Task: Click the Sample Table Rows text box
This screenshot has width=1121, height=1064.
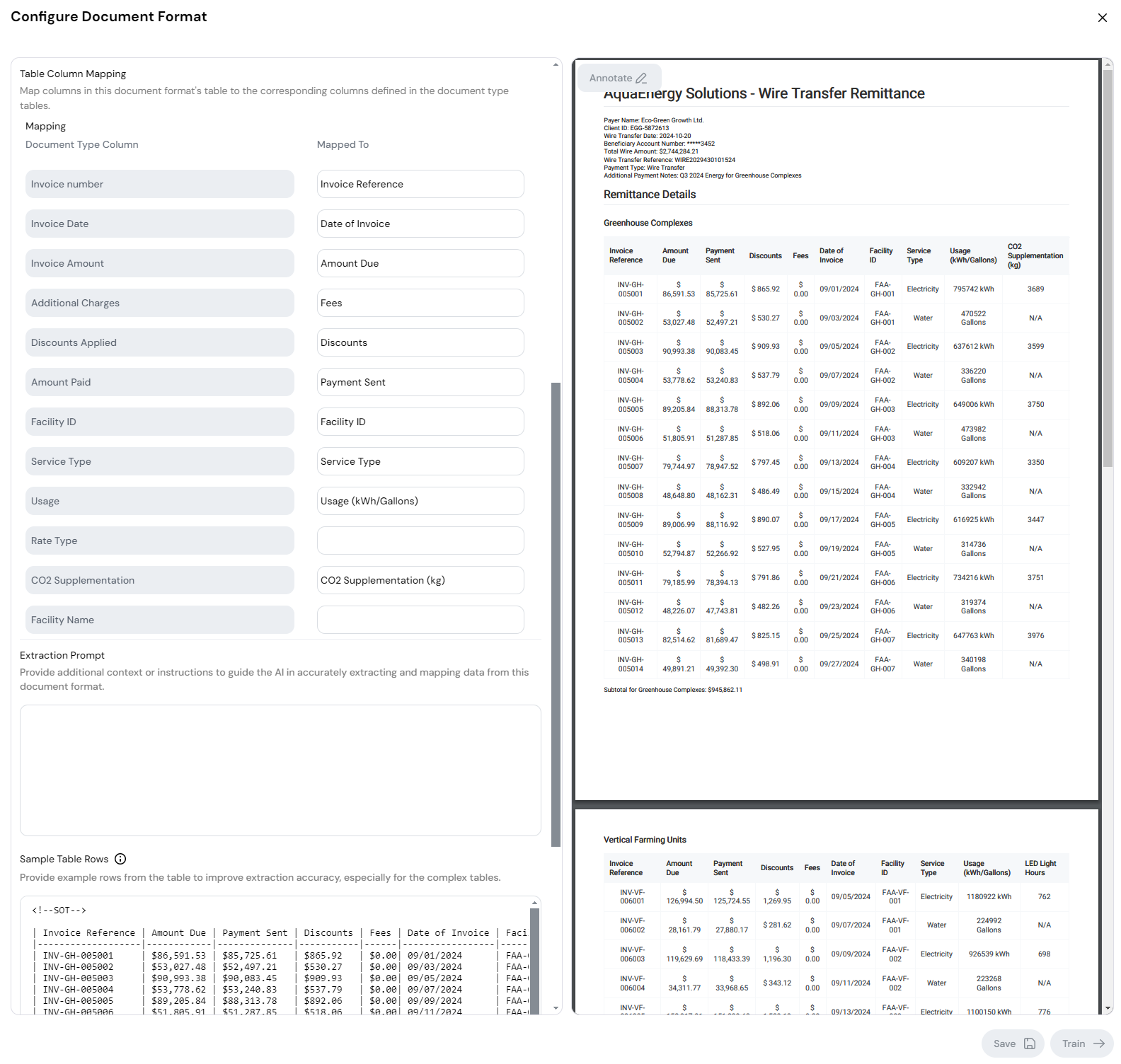Action: pyautogui.click(x=280, y=956)
